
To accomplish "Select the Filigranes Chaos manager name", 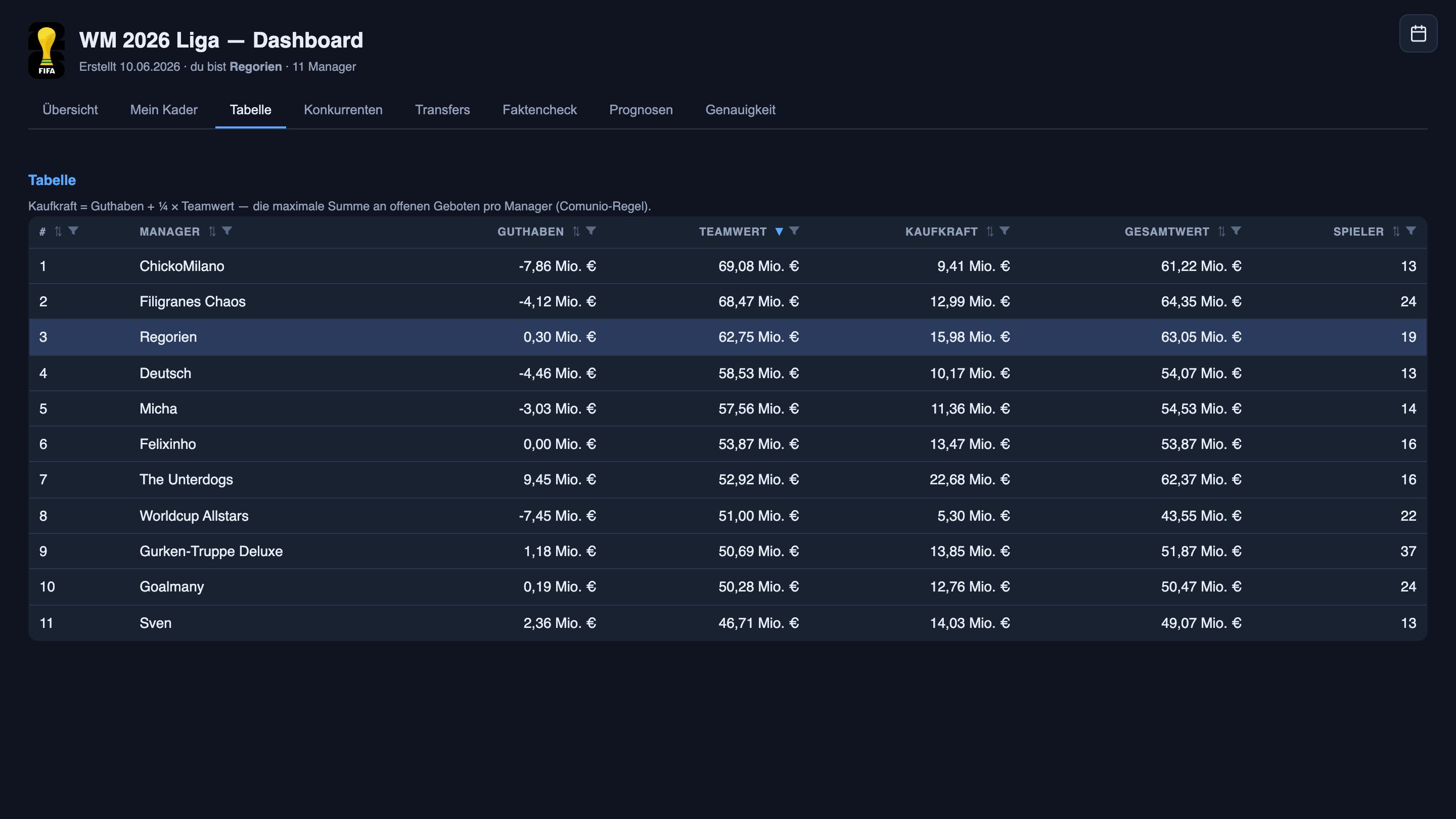I will (192, 302).
